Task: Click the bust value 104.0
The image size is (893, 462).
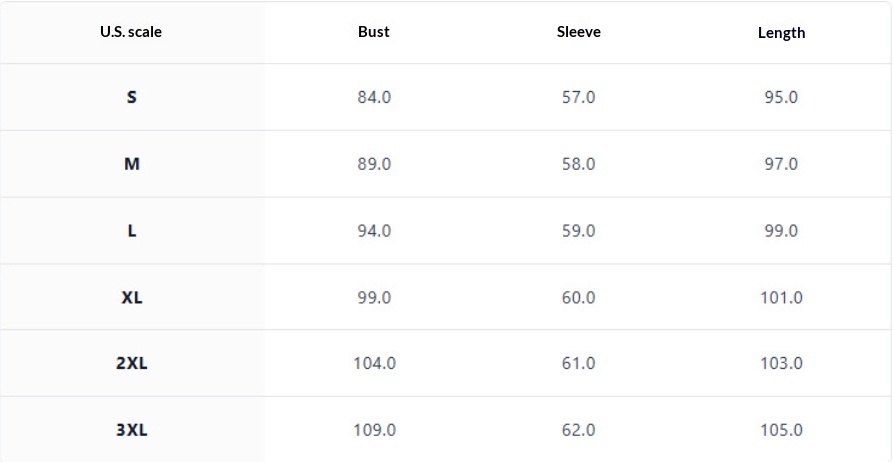Action: (x=374, y=364)
